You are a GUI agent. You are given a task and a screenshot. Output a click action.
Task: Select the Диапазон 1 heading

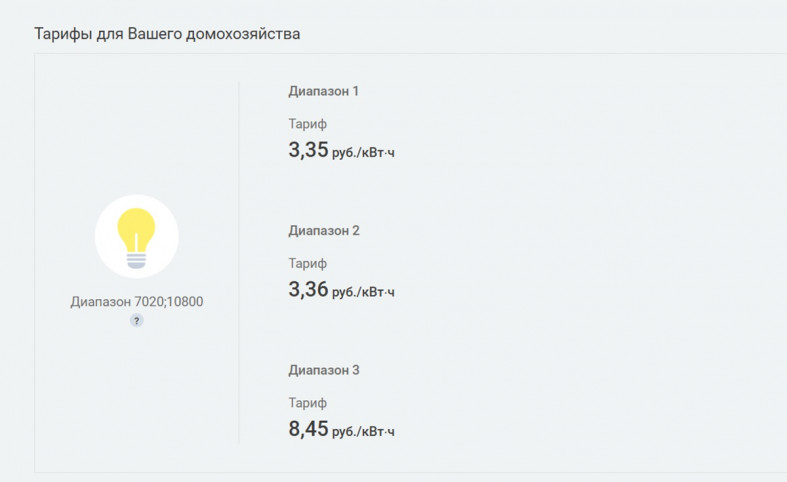[324, 91]
